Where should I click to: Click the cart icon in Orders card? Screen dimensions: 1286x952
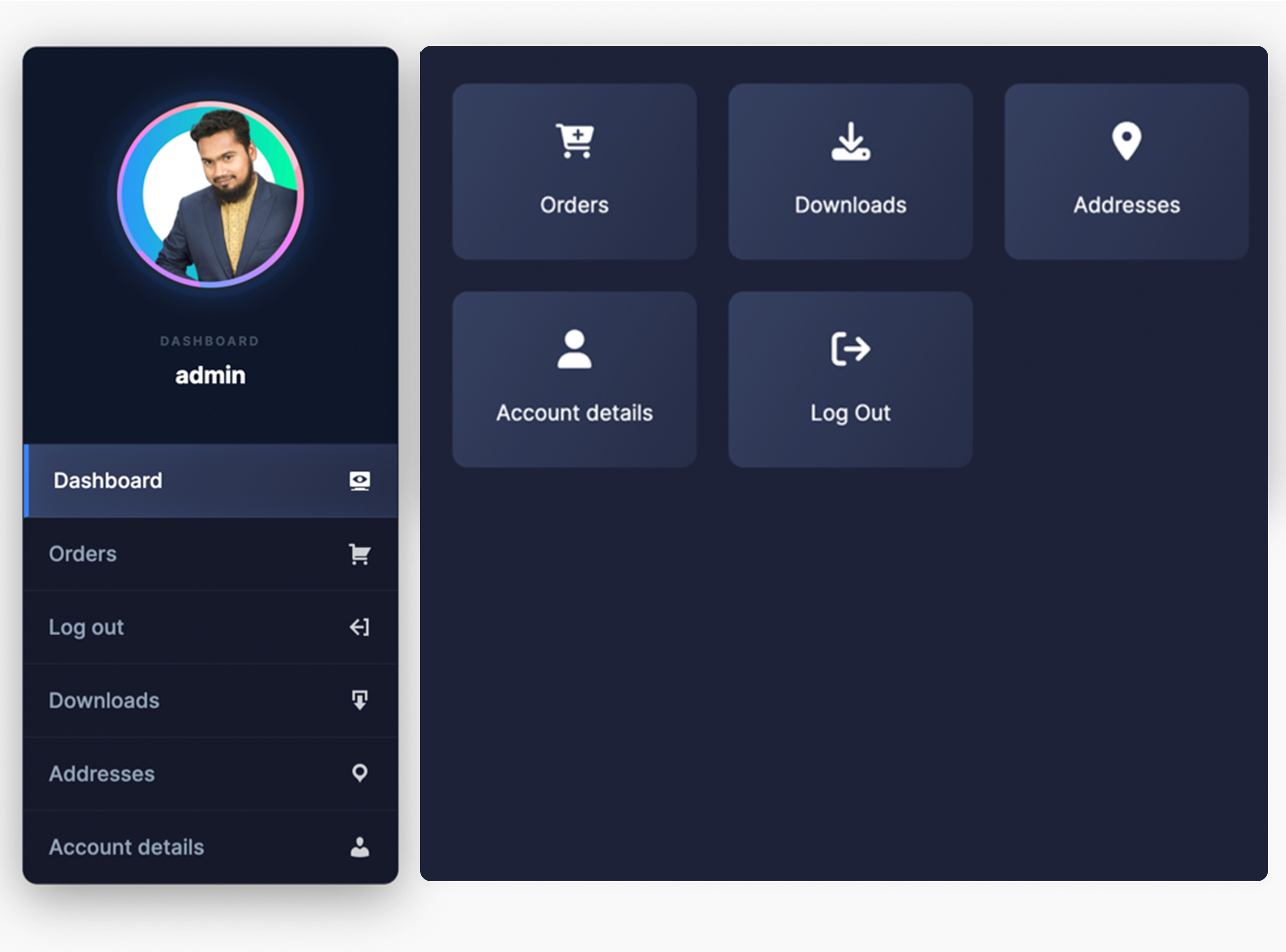575,141
